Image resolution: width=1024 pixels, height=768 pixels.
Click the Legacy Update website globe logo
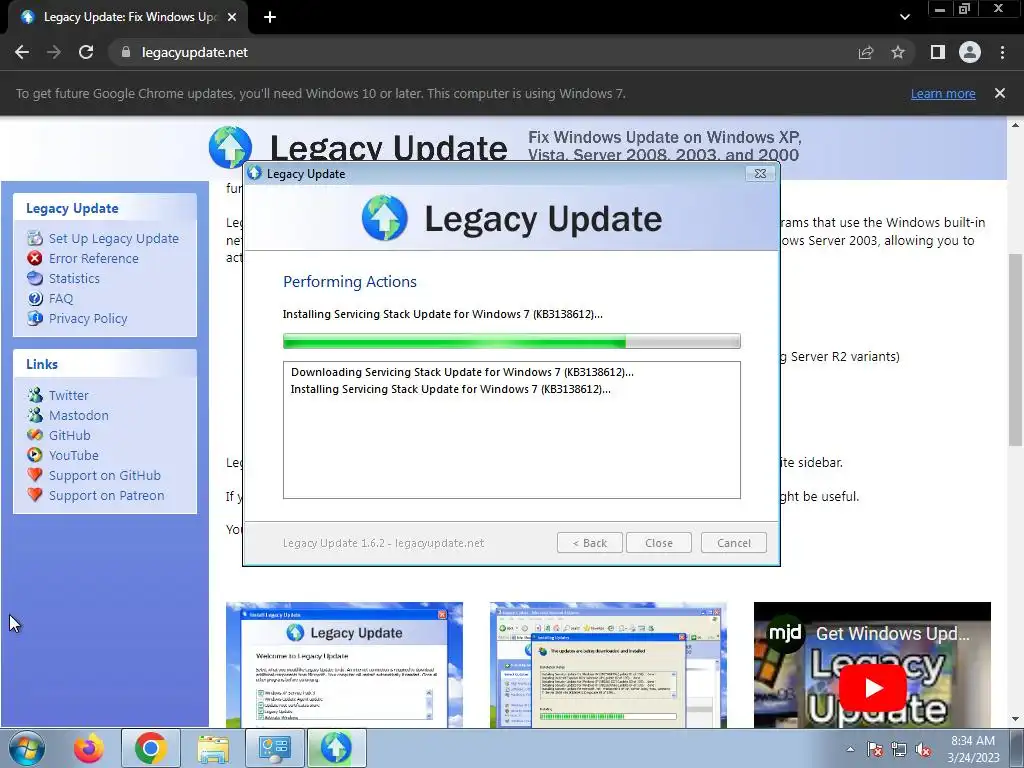(229, 146)
